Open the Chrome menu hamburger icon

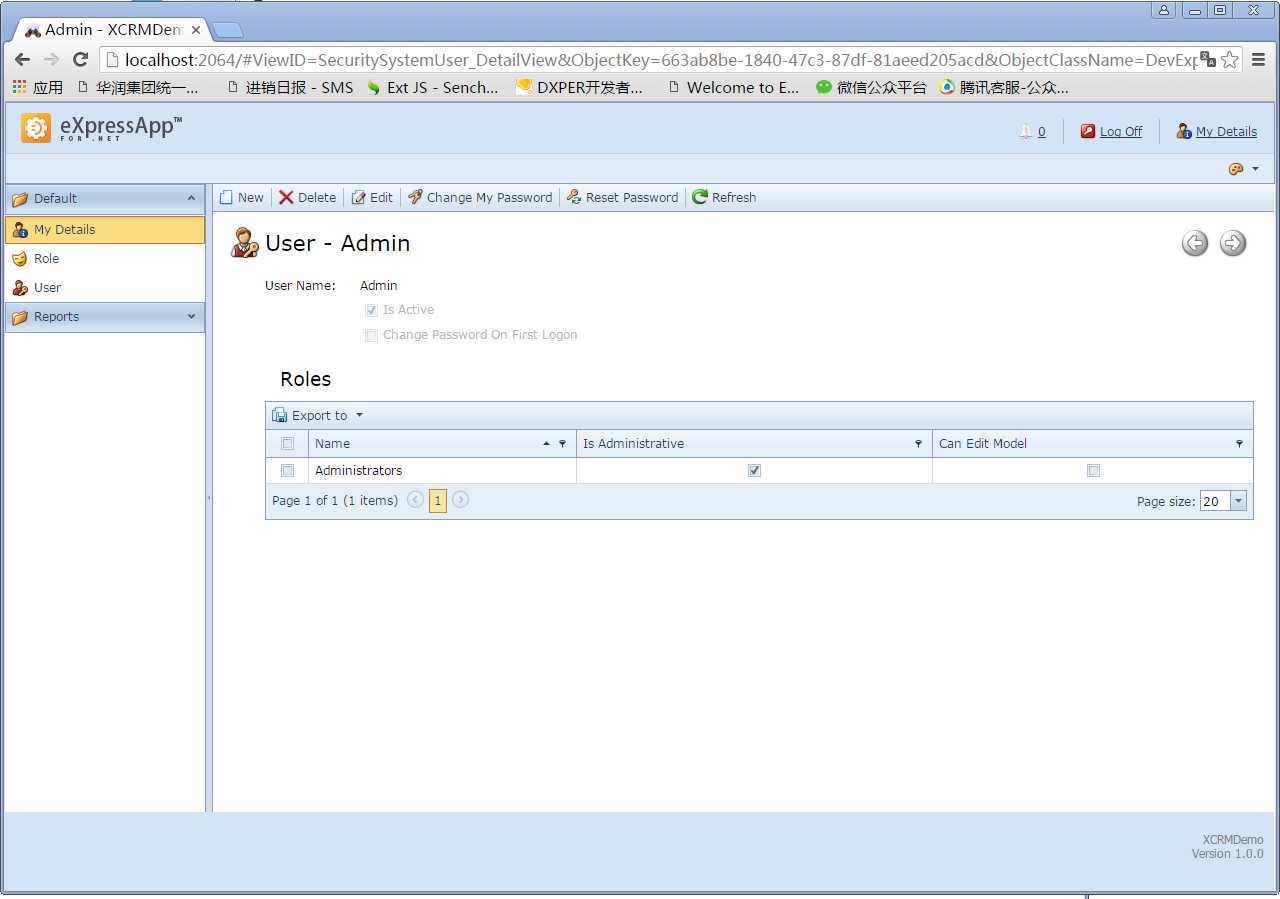1259,60
